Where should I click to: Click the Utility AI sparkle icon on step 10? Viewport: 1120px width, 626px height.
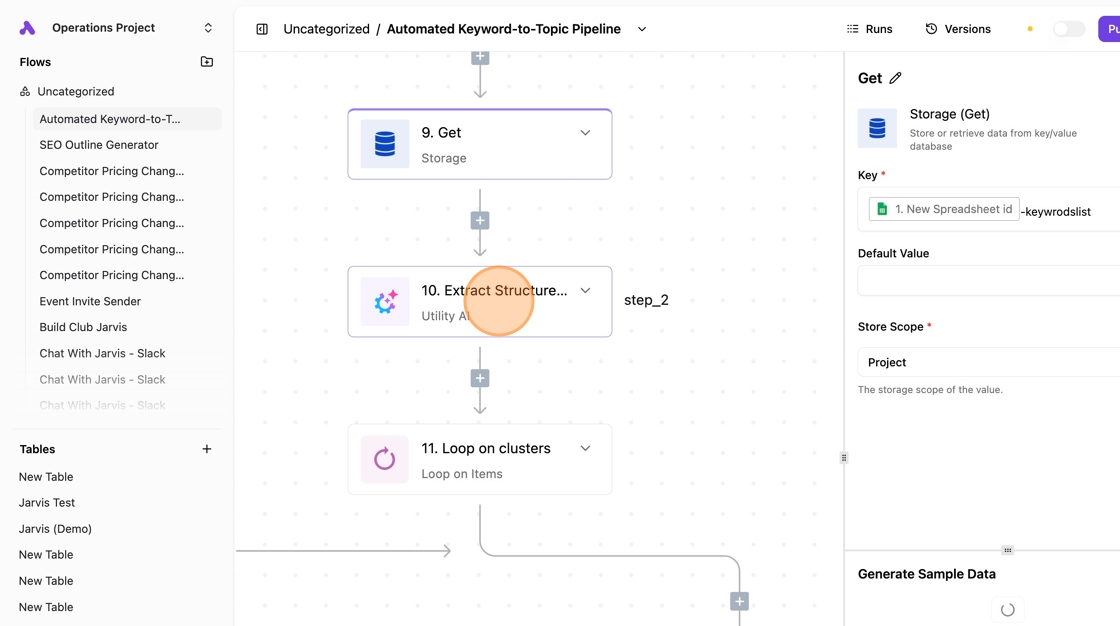point(385,302)
